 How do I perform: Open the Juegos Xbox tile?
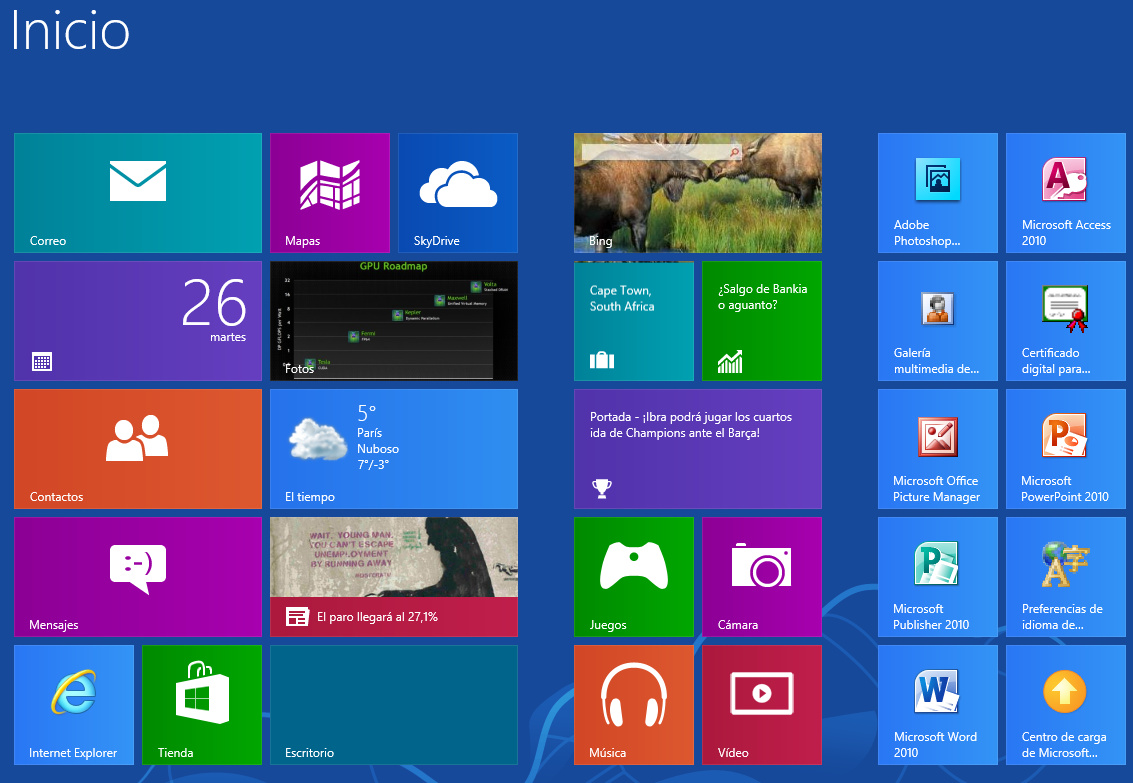click(x=634, y=577)
